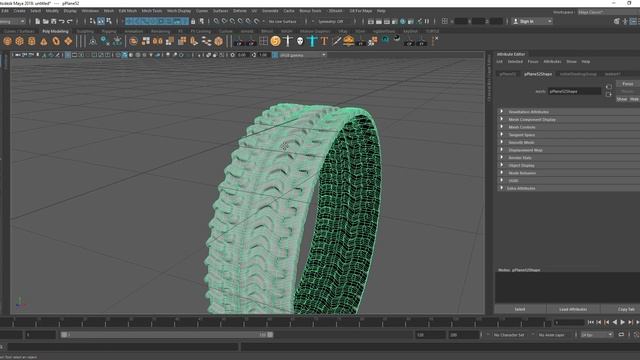Switch to the Poly Modeling shelf tab

tap(56, 31)
